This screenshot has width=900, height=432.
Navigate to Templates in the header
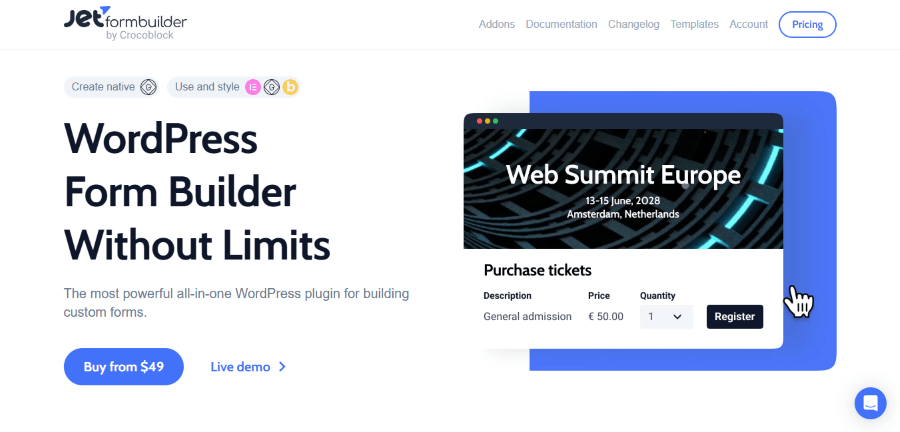point(694,24)
